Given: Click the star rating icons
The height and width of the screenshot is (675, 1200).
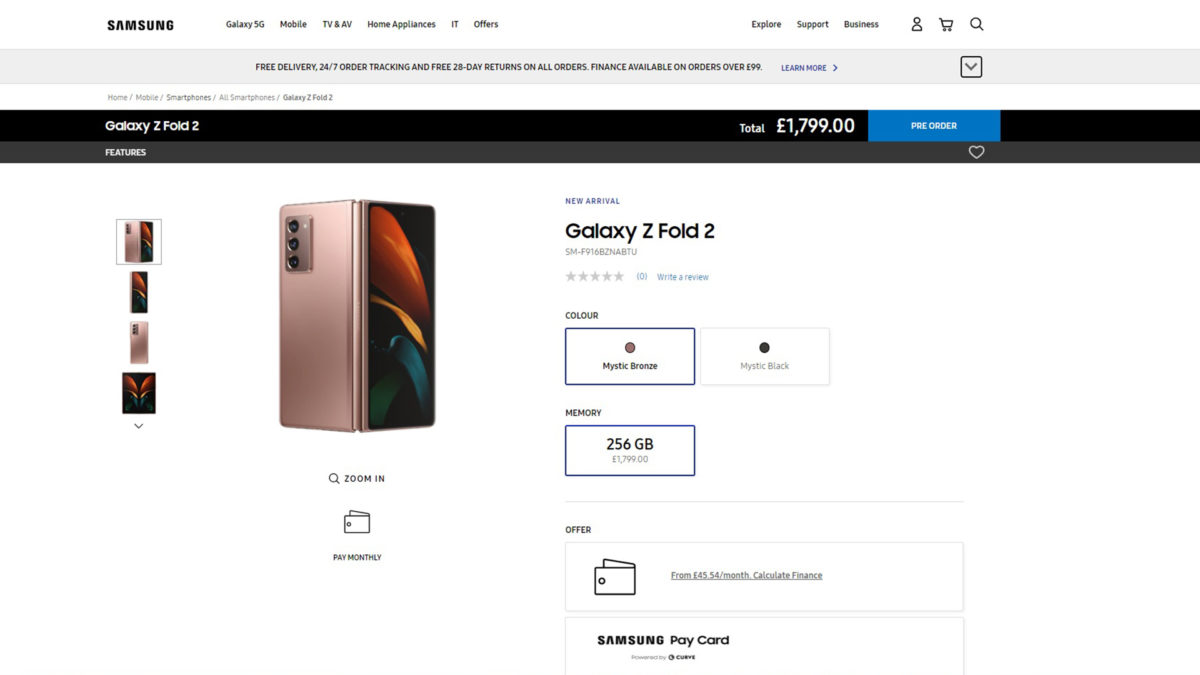Looking at the screenshot, I should click(x=594, y=277).
